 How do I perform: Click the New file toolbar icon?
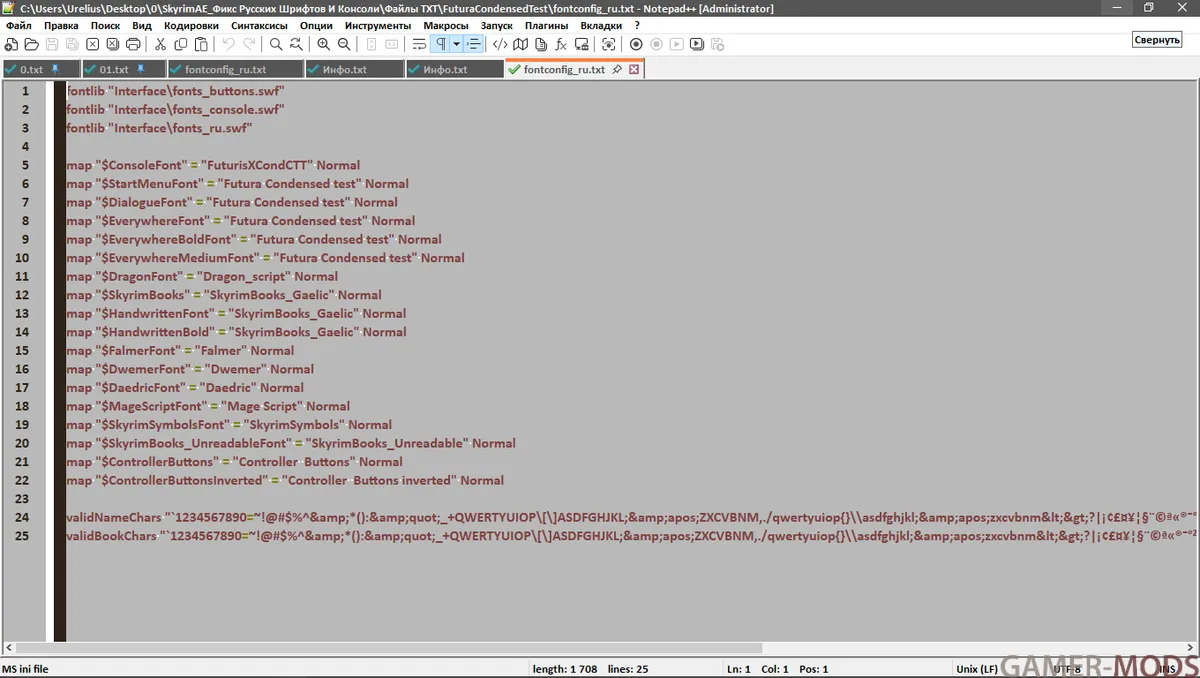[x=11, y=45]
